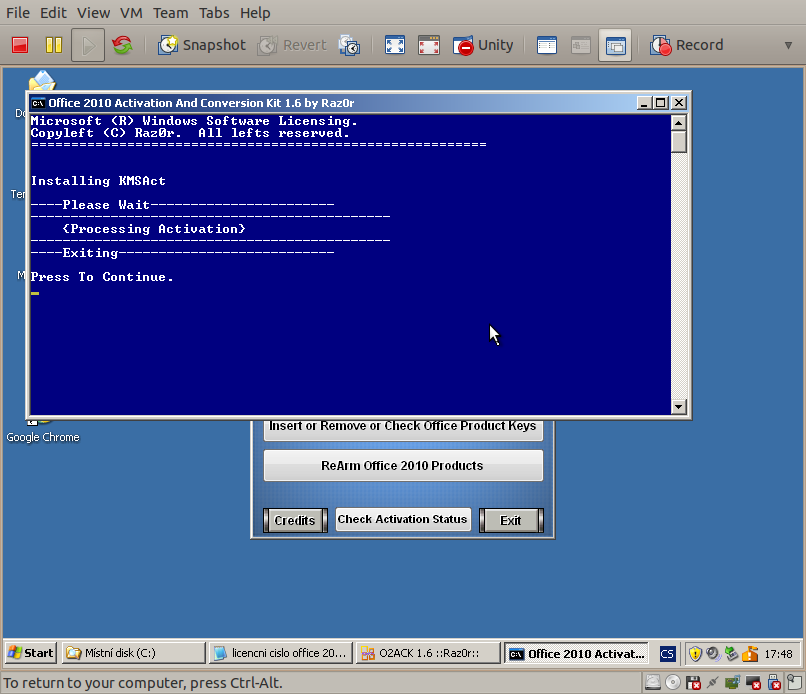Open the Credits button in O2ACK
This screenshot has height=694, width=806.
click(295, 520)
